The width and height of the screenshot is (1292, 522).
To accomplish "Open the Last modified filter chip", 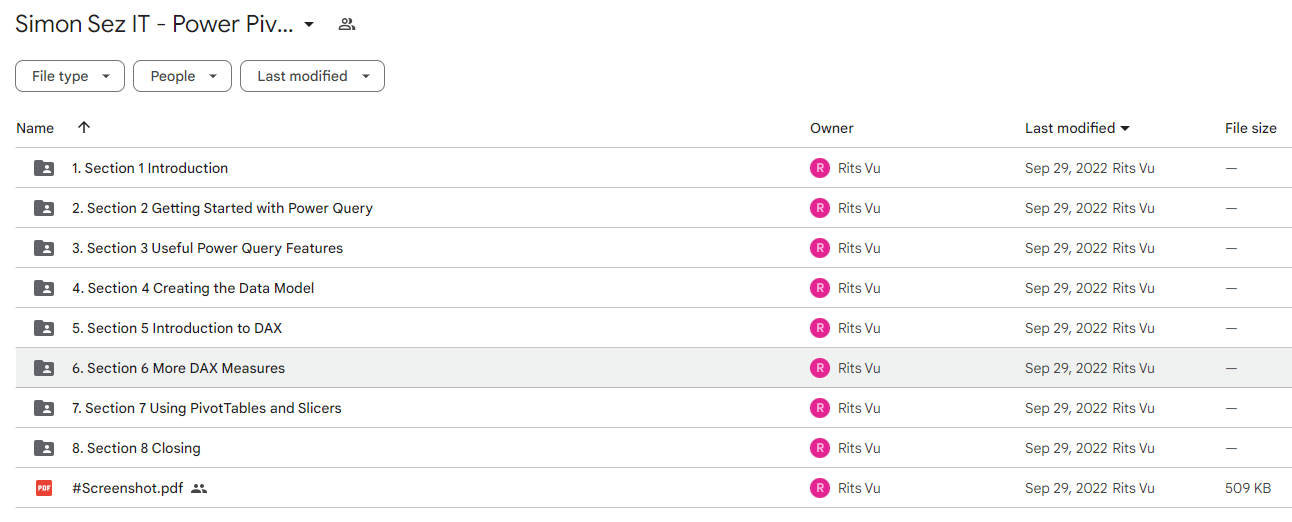I will (312, 76).
